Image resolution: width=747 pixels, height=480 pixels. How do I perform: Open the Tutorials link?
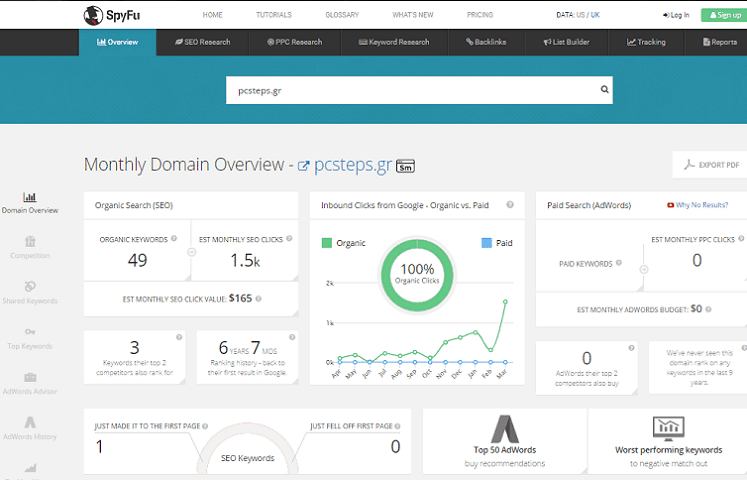[x=274, y=15]
